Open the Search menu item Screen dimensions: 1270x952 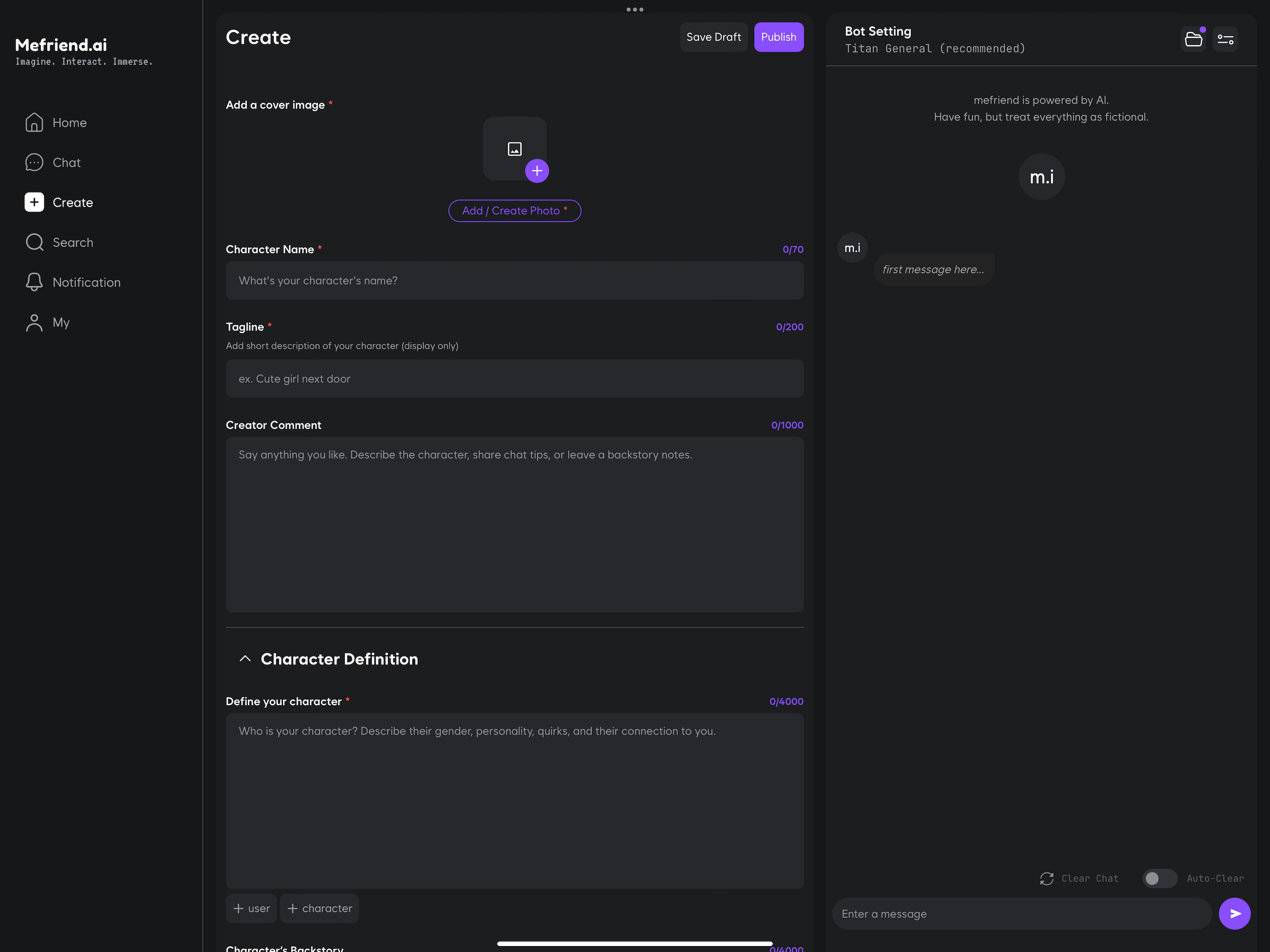[73, 242]
